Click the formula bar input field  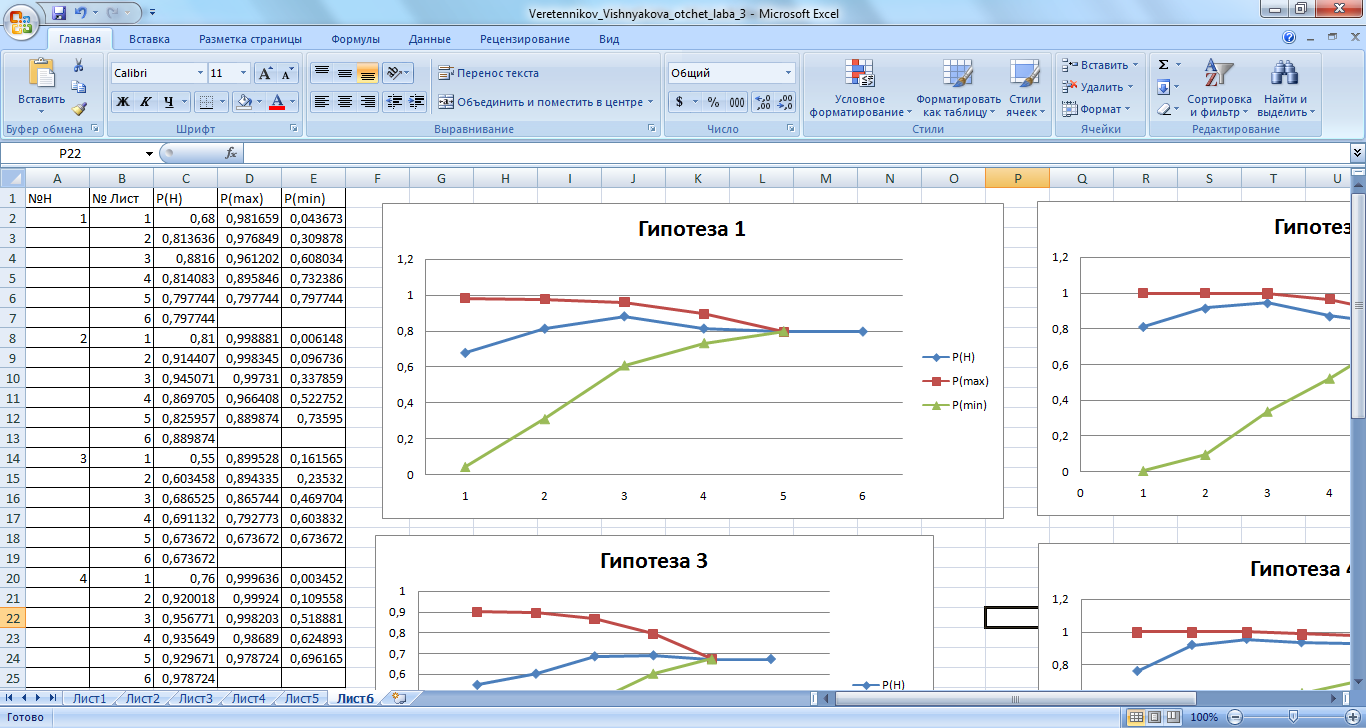point(790,153)
